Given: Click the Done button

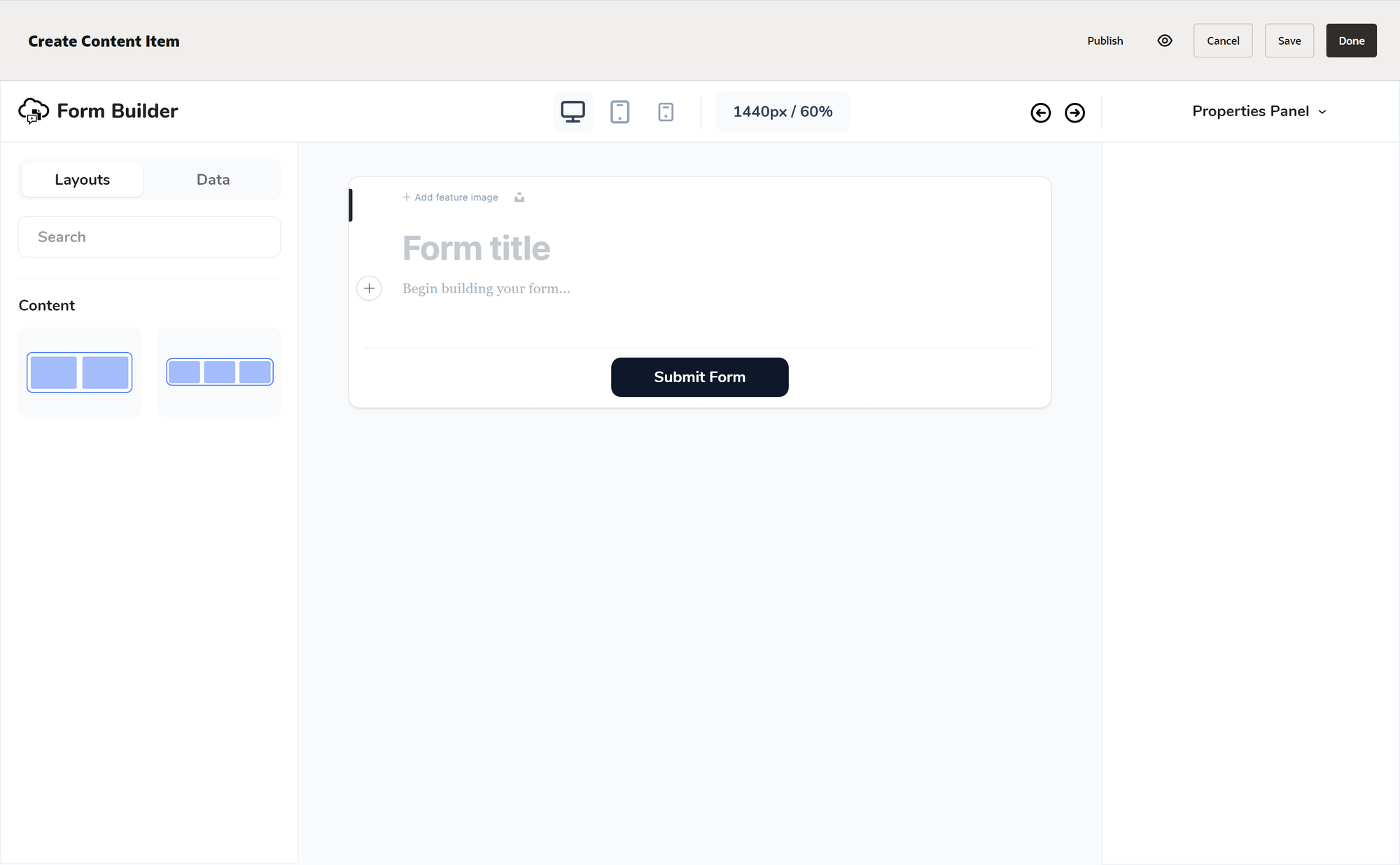Looking at the screenshot, I should click(x=1351, y=41).
